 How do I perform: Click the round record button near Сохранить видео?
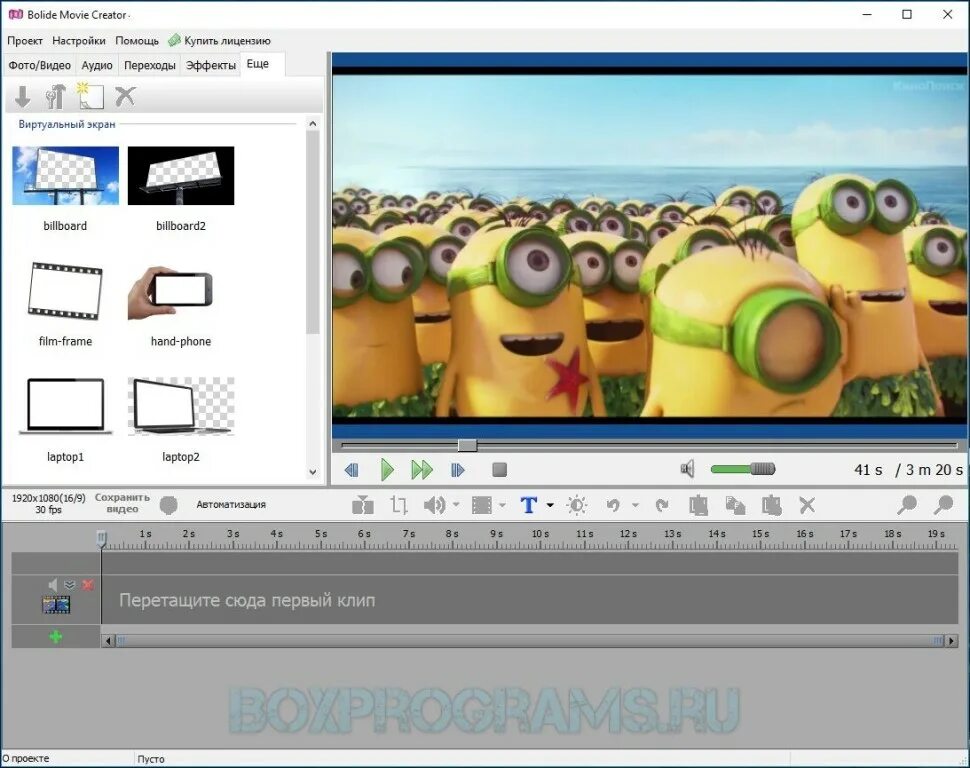point(168,504)
